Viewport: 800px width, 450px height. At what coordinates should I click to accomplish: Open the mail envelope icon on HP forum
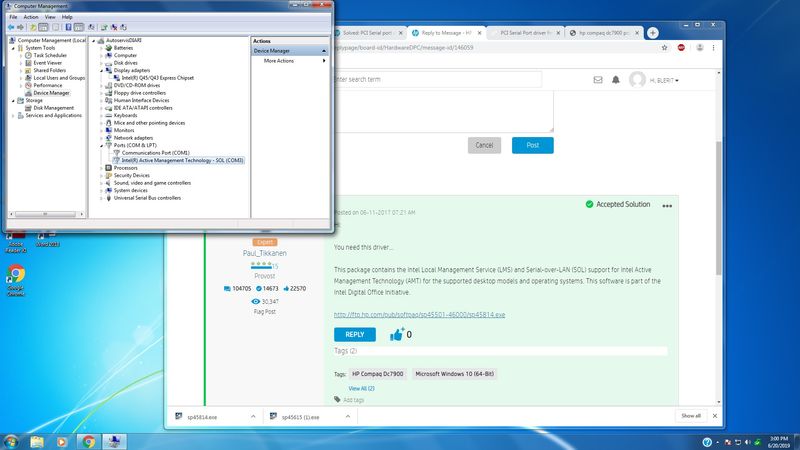598,80
